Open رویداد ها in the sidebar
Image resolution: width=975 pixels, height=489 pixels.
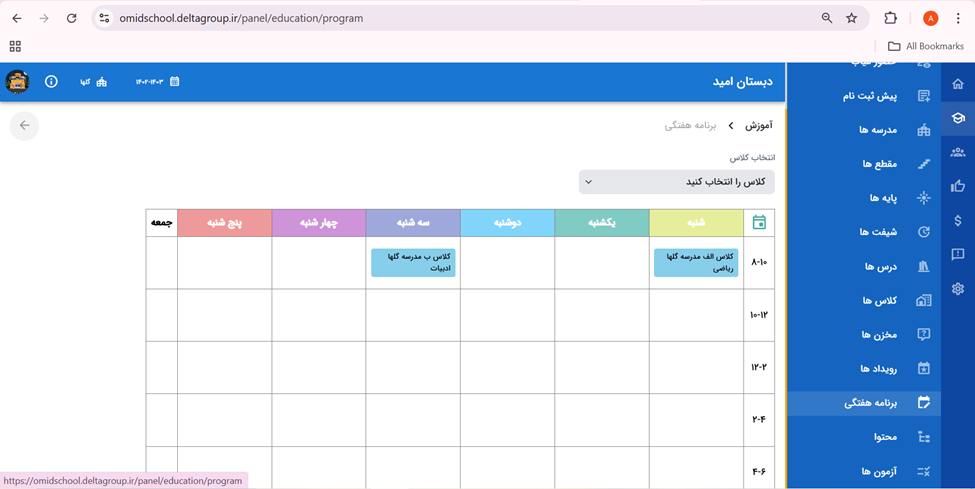click(864, 369)
